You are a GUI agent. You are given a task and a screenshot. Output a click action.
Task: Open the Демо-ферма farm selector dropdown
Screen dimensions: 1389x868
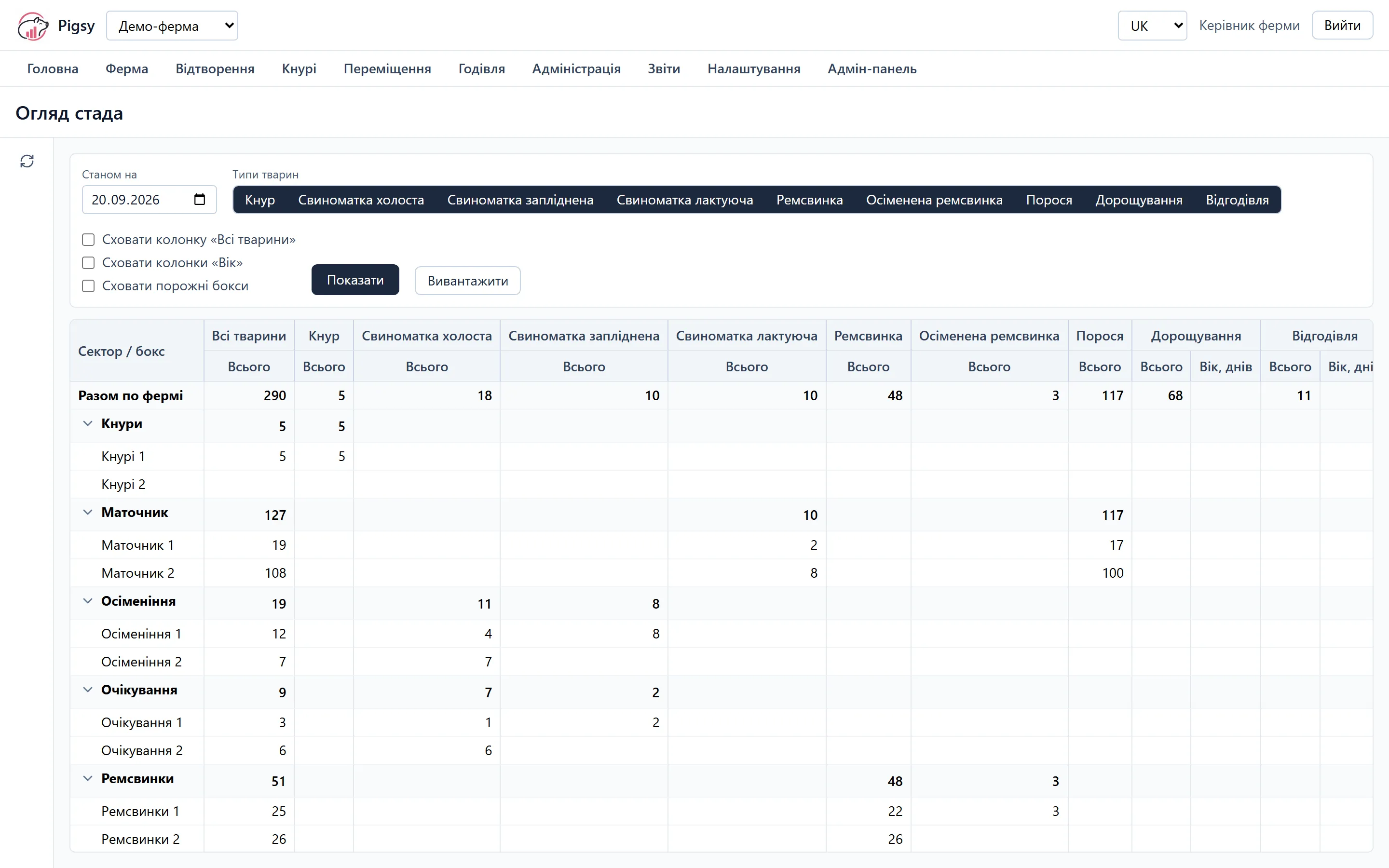[x=172, y=26]
